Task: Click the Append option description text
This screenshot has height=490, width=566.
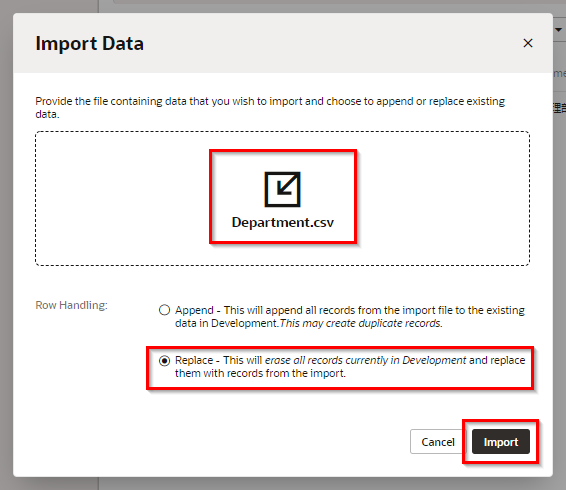Action: pyautogui.click(x=350, y=317)
